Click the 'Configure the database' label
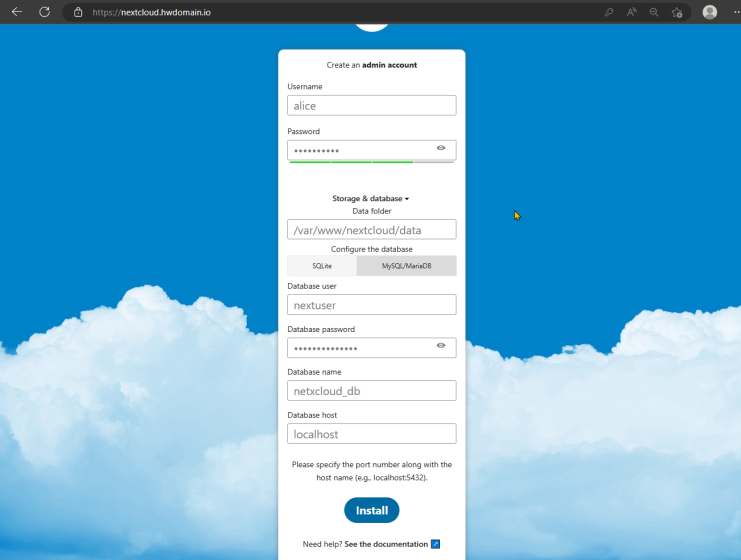The image size is (741, 560). click(371, 249)
